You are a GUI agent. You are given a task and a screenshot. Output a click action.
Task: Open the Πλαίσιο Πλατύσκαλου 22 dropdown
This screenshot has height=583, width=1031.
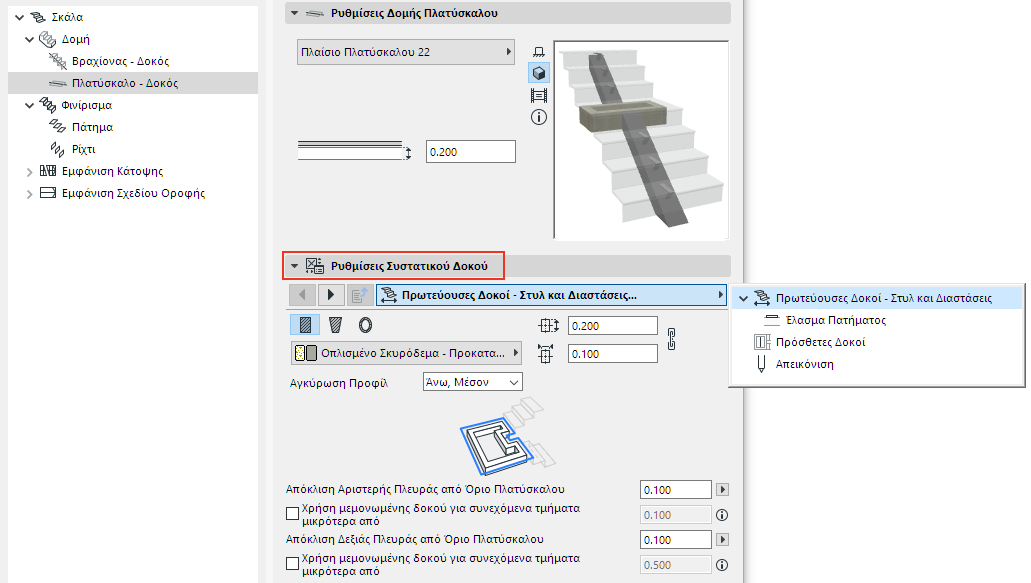pyautogui.click(x=406, y=52)
